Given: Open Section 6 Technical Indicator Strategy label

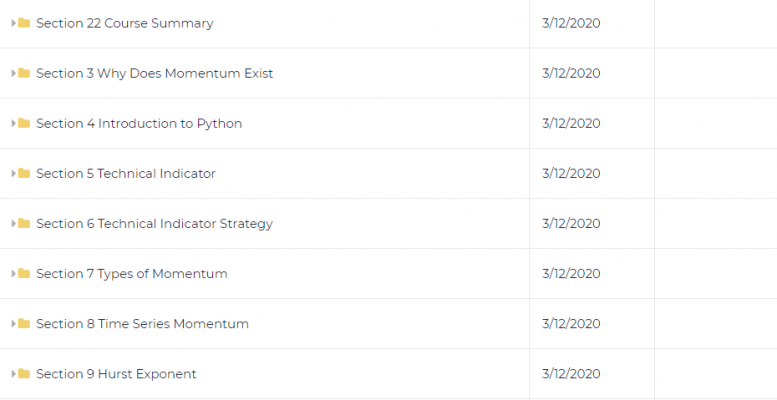Looking at the screenshot, I should (154, 224).
